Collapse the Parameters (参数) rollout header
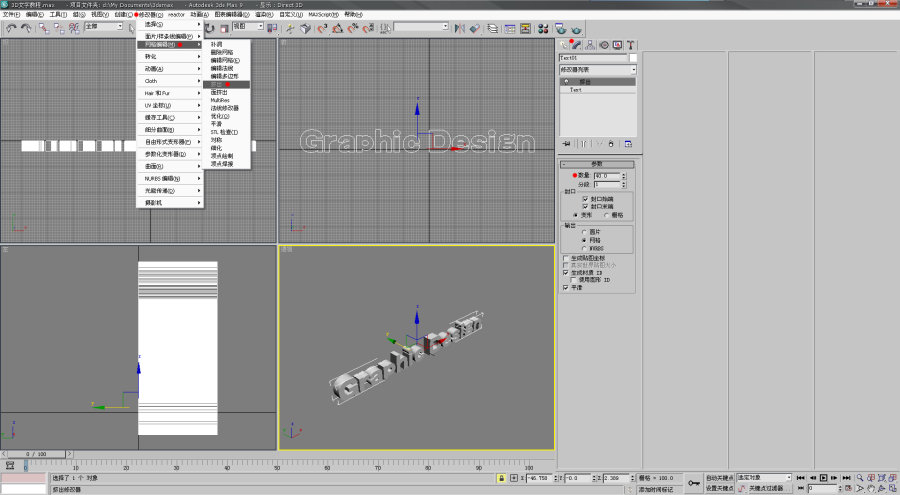The width and height of the screenshot is (900, 495). pyautogui.click(x=597, y=164)
